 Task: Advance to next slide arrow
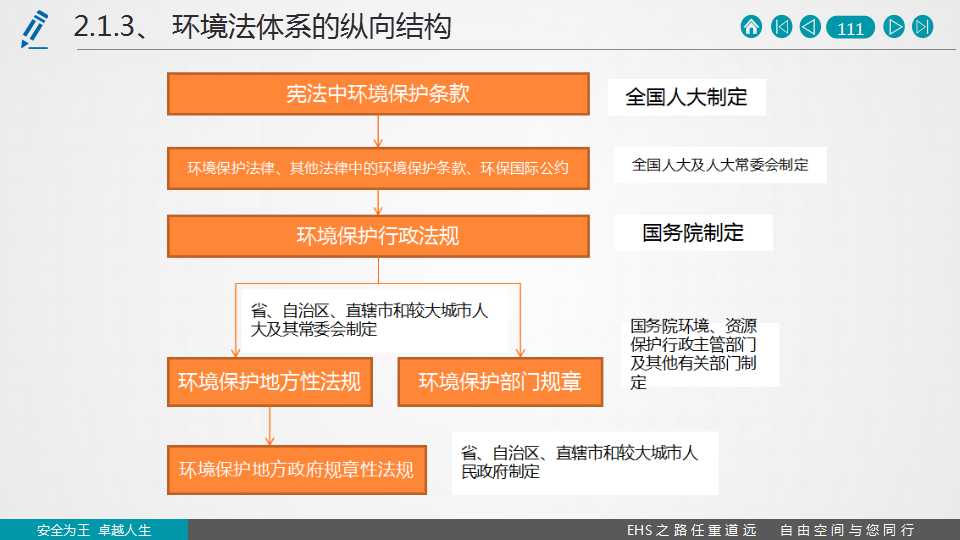pyautogui.click(x=894, y=27)
